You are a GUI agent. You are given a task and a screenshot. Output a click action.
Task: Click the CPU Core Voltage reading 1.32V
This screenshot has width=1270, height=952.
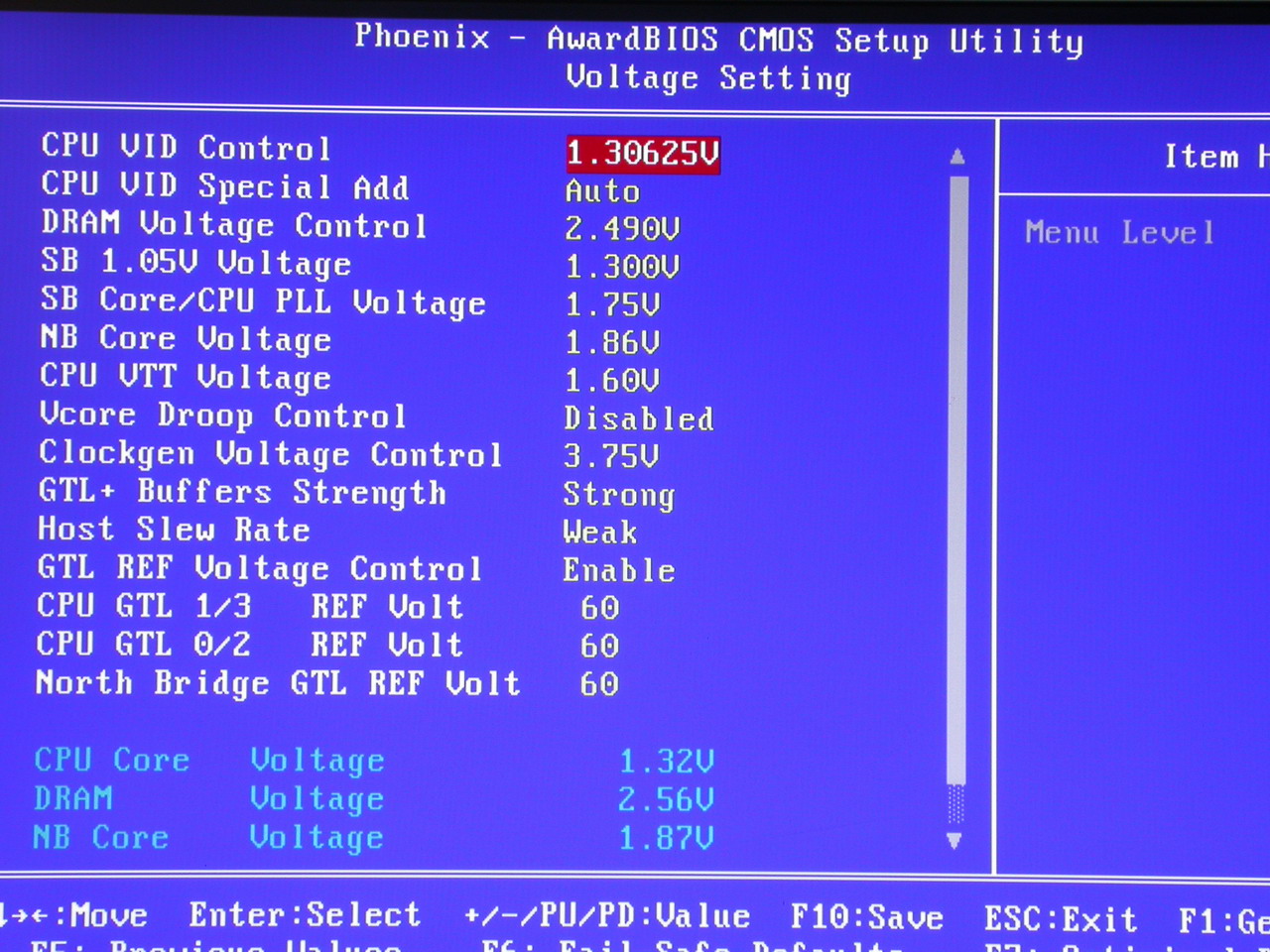(667, 762)
